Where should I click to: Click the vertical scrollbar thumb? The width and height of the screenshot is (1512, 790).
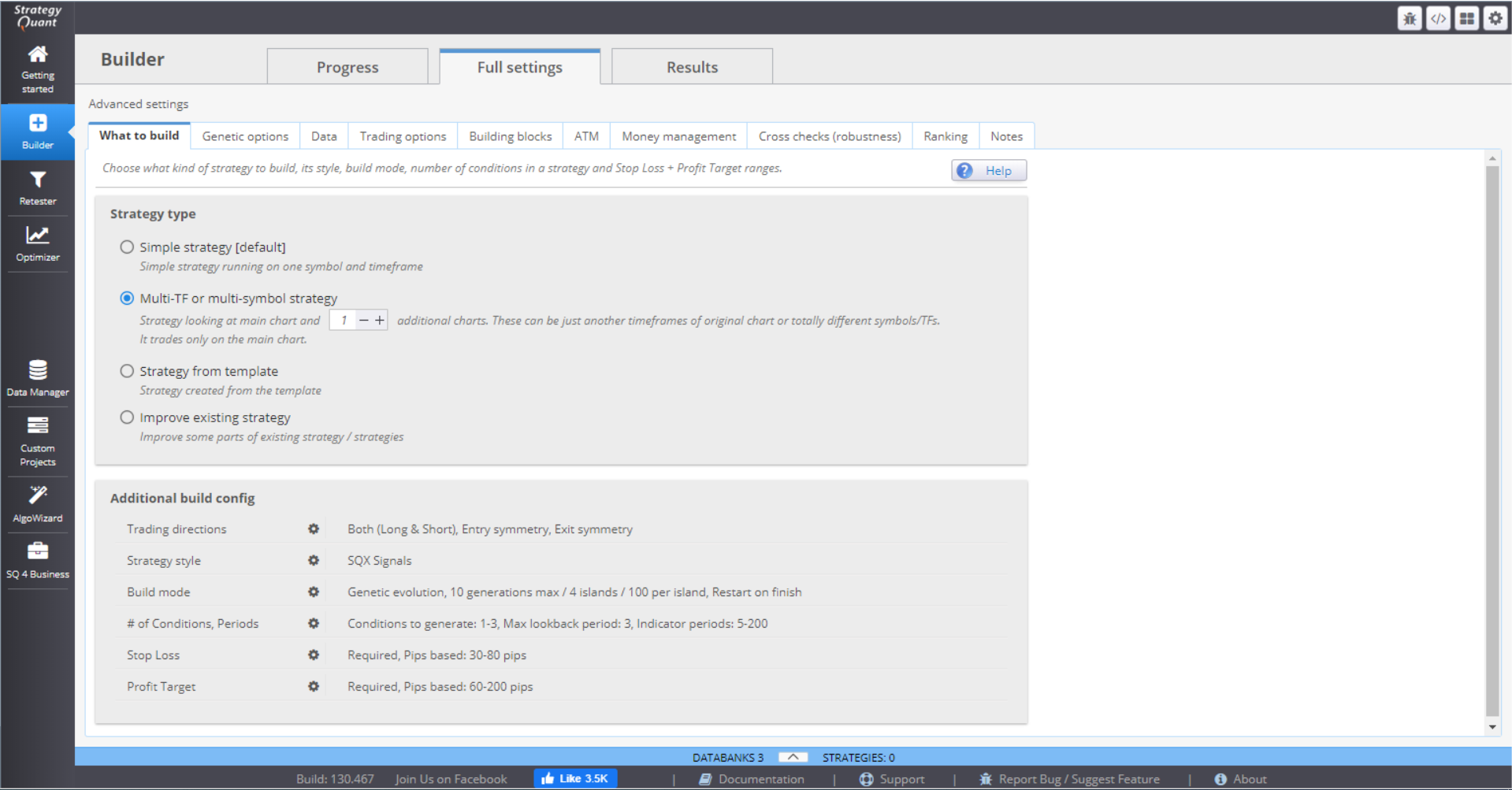point(1492,441)
